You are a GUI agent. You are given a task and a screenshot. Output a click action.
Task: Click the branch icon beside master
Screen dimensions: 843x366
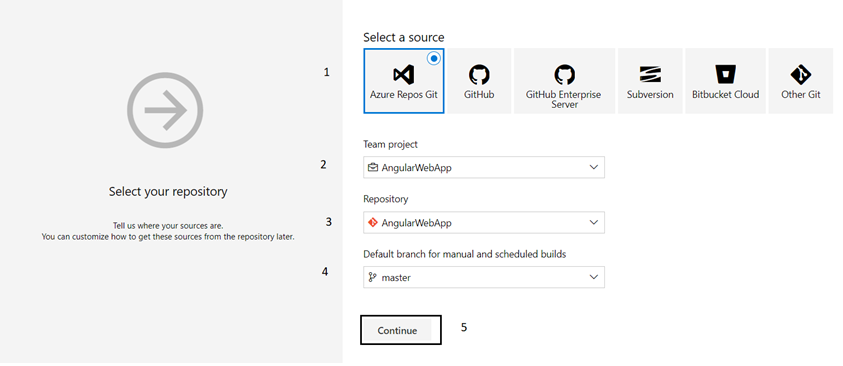(x=372, y=277)
